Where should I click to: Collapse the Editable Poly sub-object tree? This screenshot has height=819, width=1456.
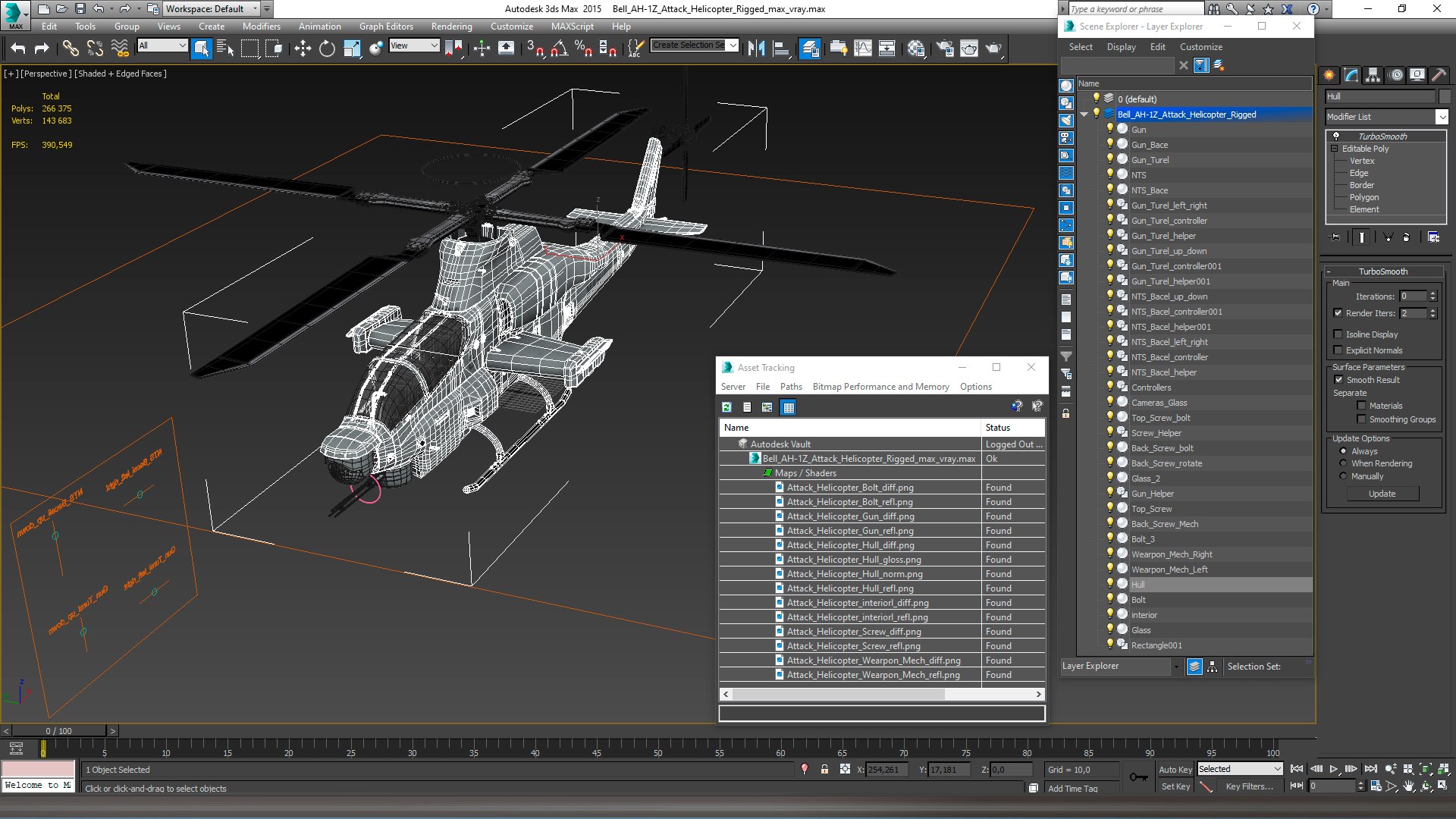[1335, 149]
